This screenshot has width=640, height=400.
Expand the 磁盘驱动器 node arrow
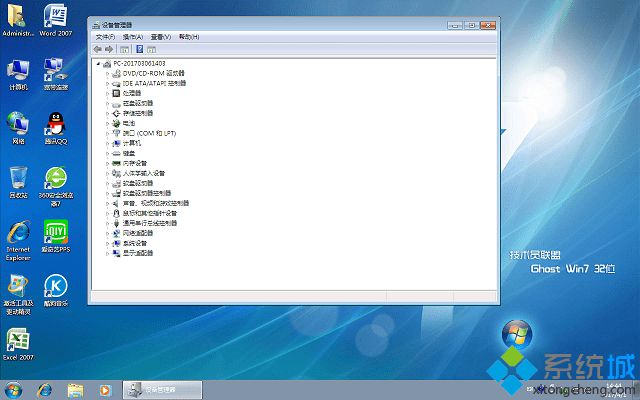click(107, 104)
